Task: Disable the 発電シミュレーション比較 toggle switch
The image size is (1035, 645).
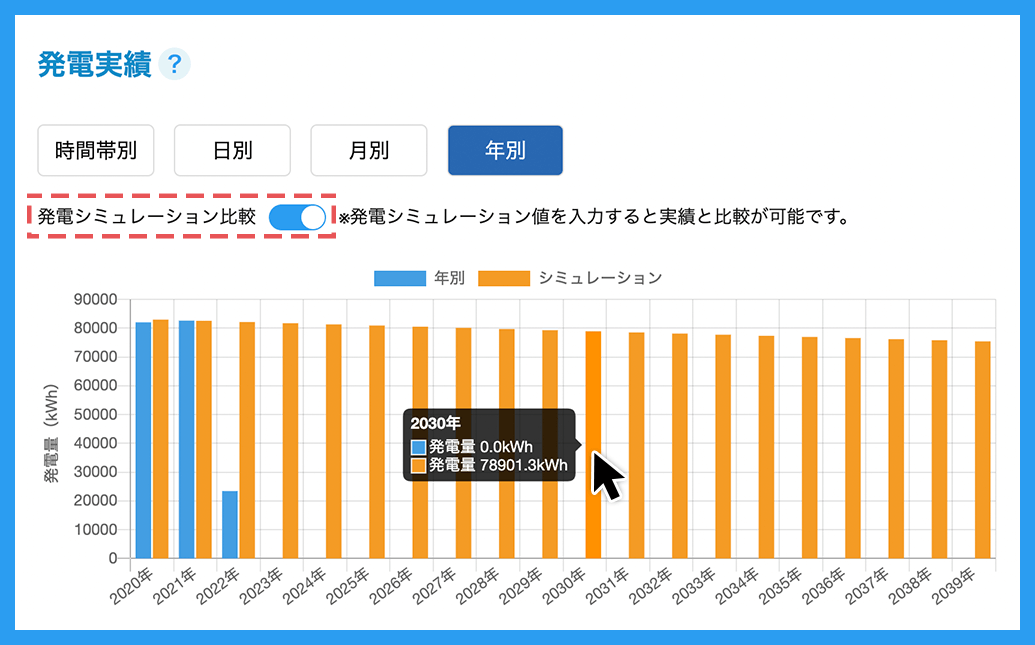Action: pos(297,217)
